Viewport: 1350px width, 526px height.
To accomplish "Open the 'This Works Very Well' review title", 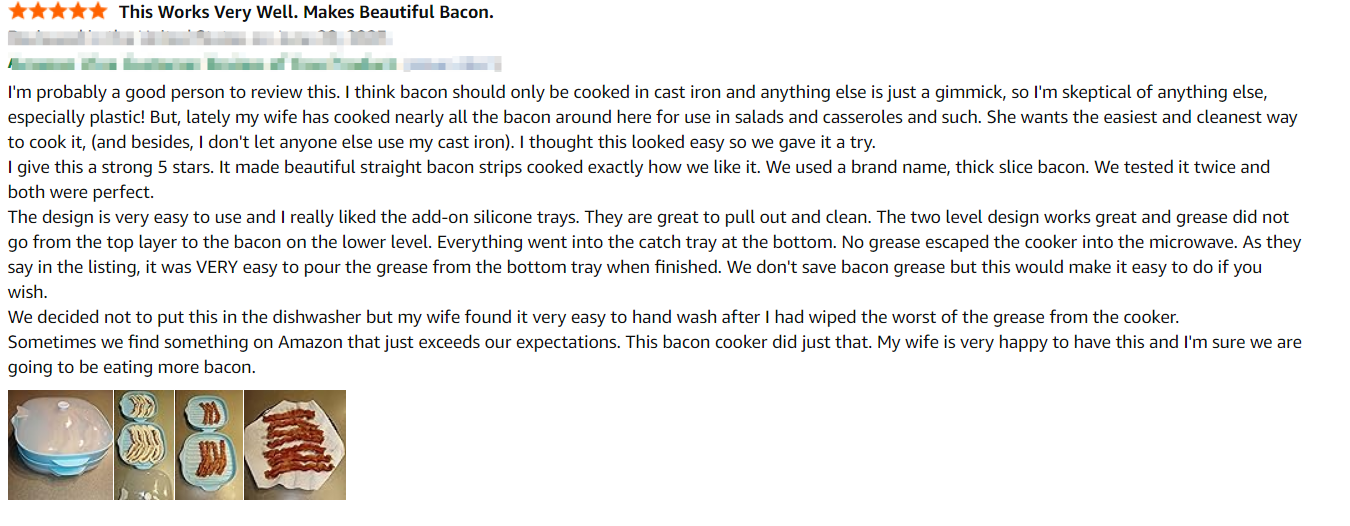I will (x=306, y=13).
